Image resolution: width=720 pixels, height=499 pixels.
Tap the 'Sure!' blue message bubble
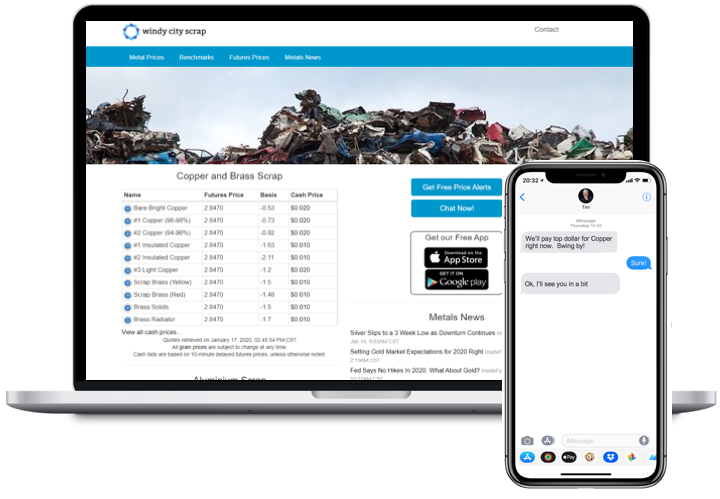coord(639,263)
